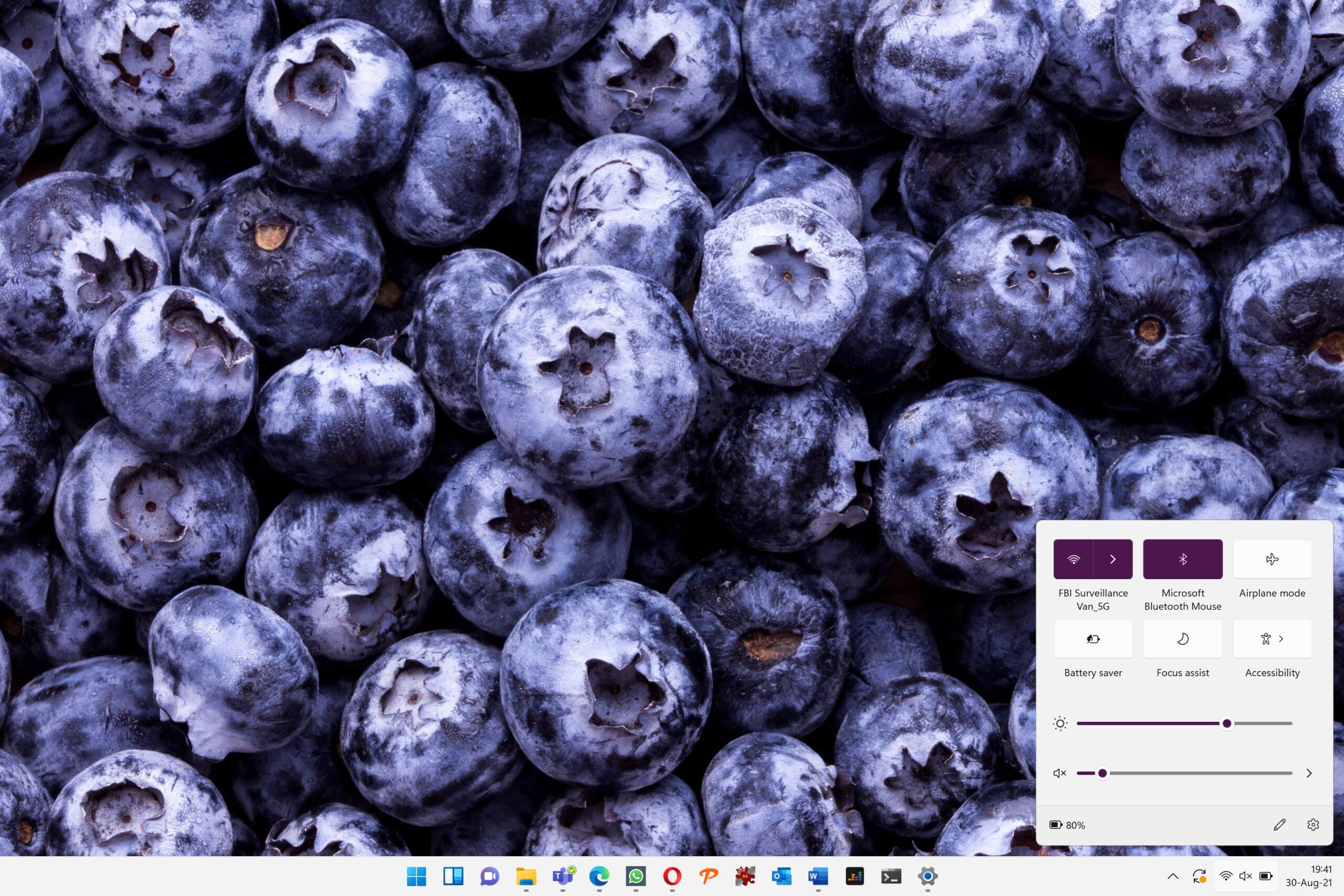Expand the Wi-Fi networks list chevron
Image resolution: width=1344 pixels, height=896 pixels.
[1112, 559]
